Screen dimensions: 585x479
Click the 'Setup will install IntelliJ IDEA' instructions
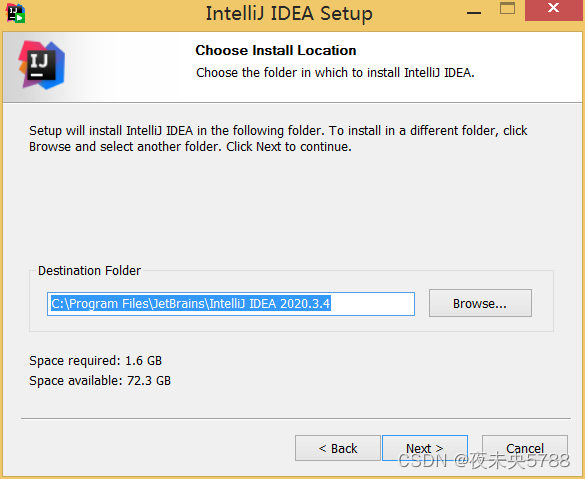click(x=278, y=138)
